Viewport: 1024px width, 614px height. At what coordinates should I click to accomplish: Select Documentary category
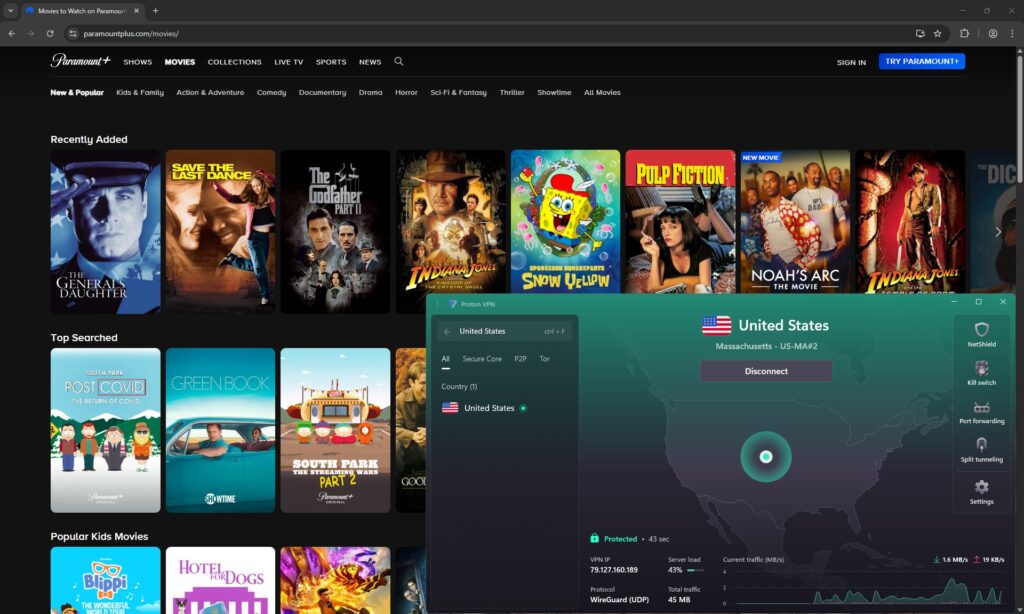point(323,93)
